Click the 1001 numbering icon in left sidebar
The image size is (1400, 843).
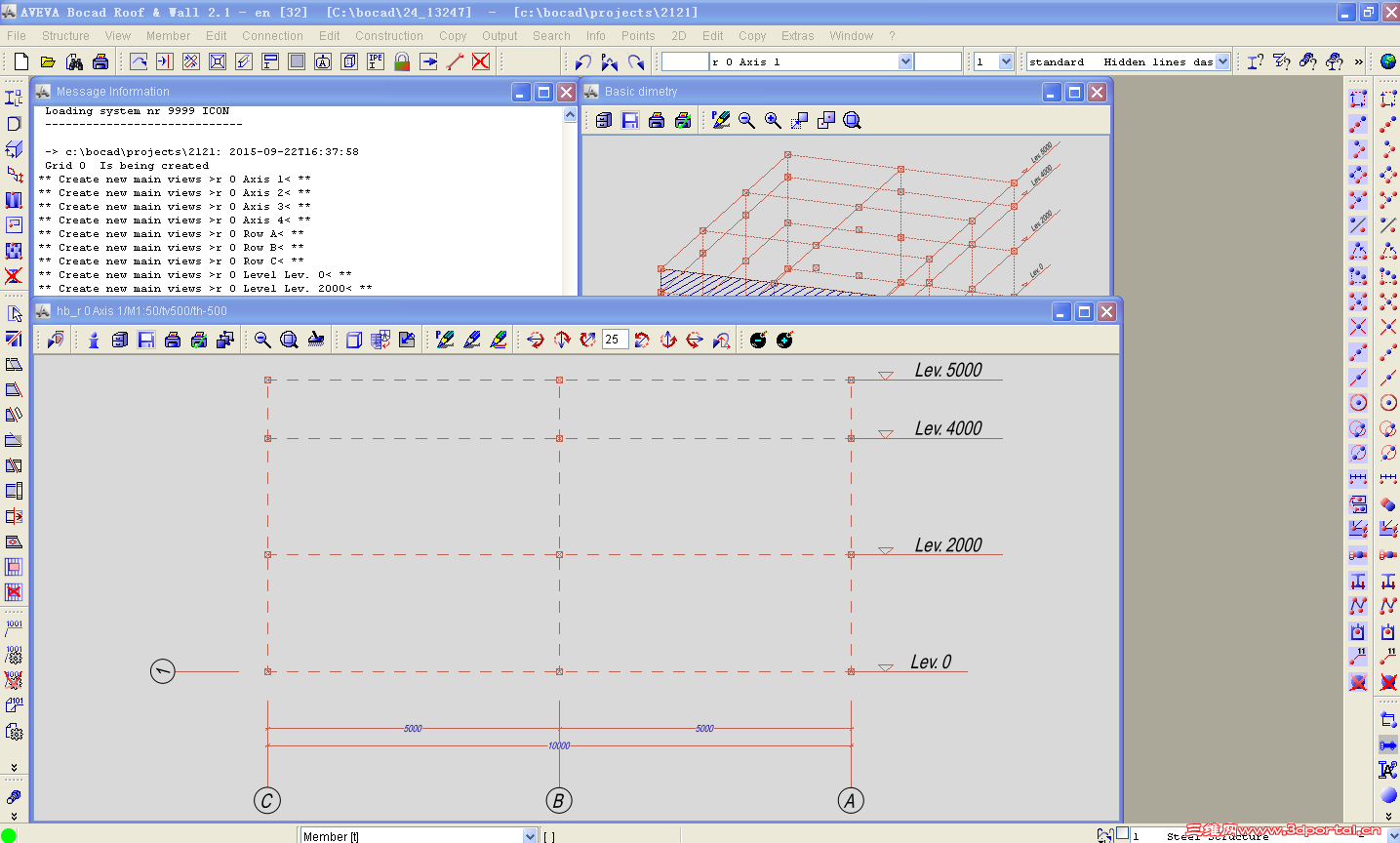(x=14, y=627)
